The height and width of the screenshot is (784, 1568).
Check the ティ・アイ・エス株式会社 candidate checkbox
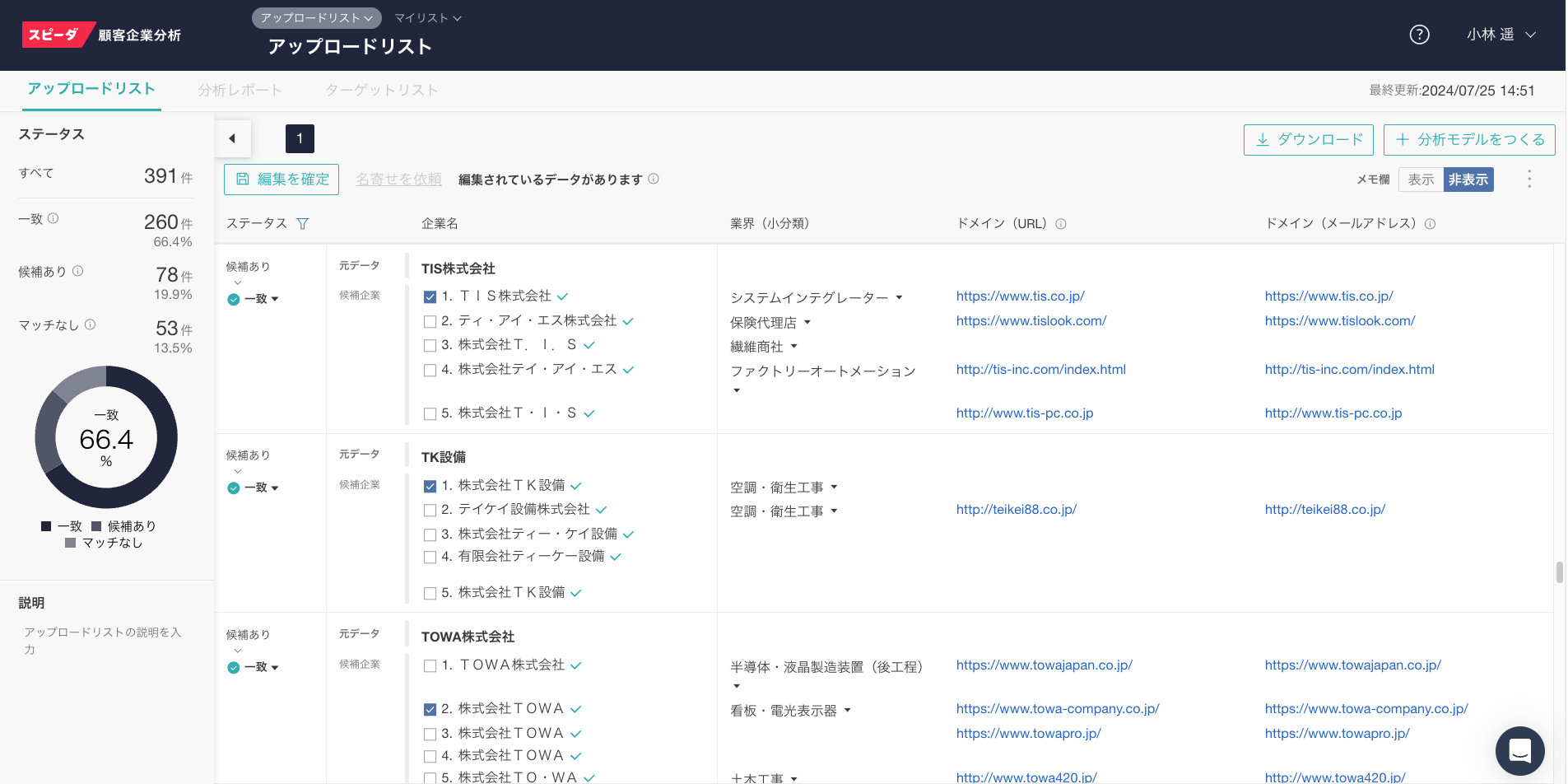click(430, 321)
